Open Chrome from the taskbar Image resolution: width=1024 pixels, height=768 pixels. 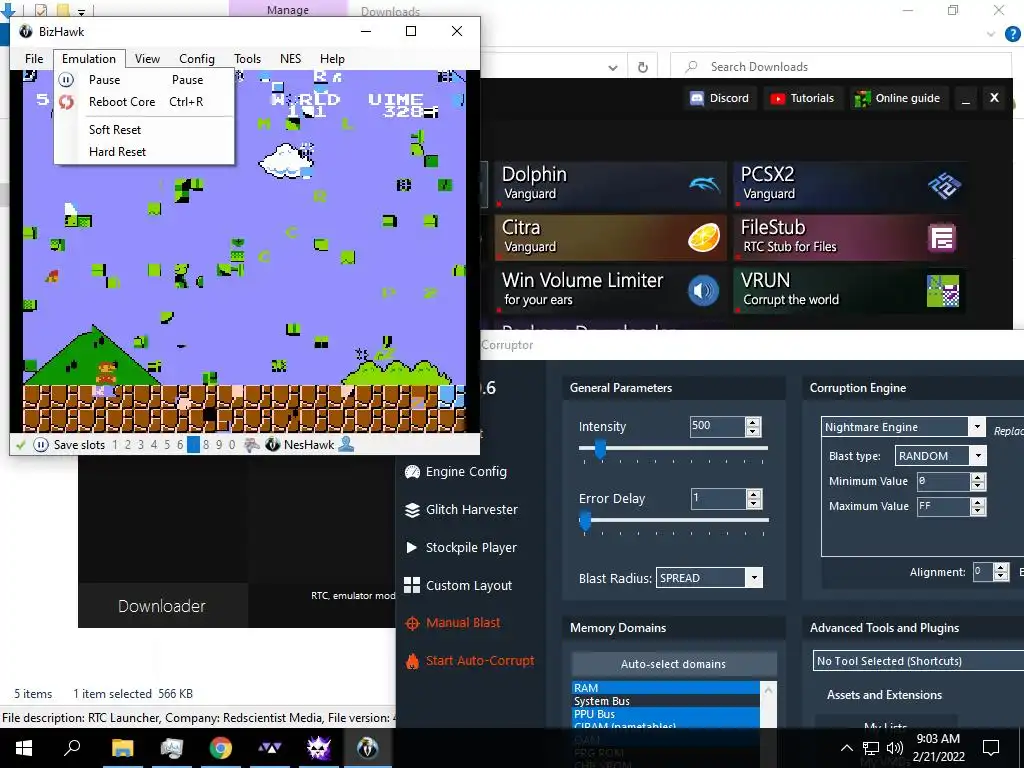pyautogui.click(x=220, y=748)
